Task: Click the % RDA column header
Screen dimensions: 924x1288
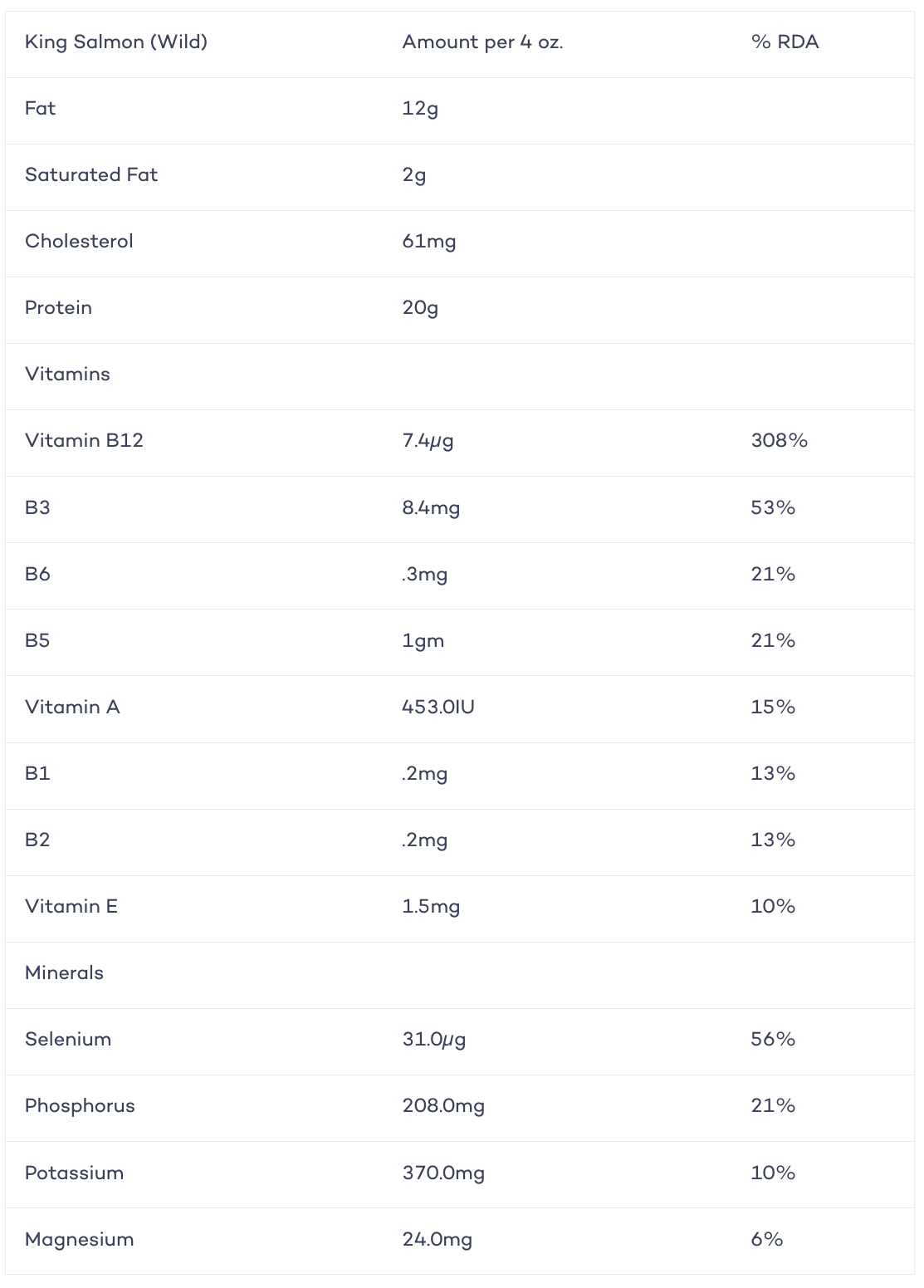Action: click(785, 42)
